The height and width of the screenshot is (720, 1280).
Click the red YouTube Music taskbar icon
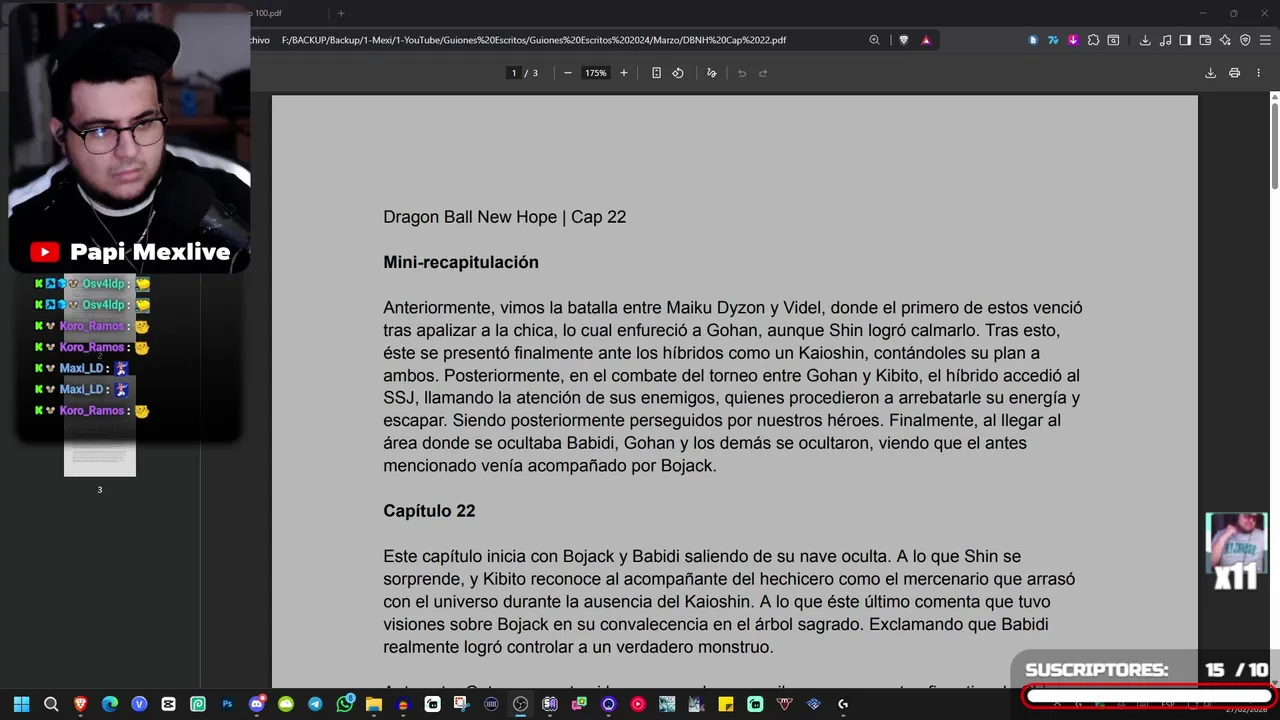(x=638, y=704)
